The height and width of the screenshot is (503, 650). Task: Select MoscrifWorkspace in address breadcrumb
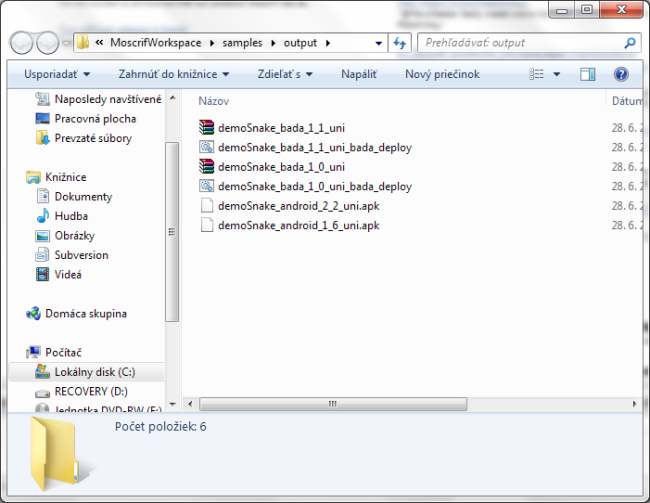point(155,43)
